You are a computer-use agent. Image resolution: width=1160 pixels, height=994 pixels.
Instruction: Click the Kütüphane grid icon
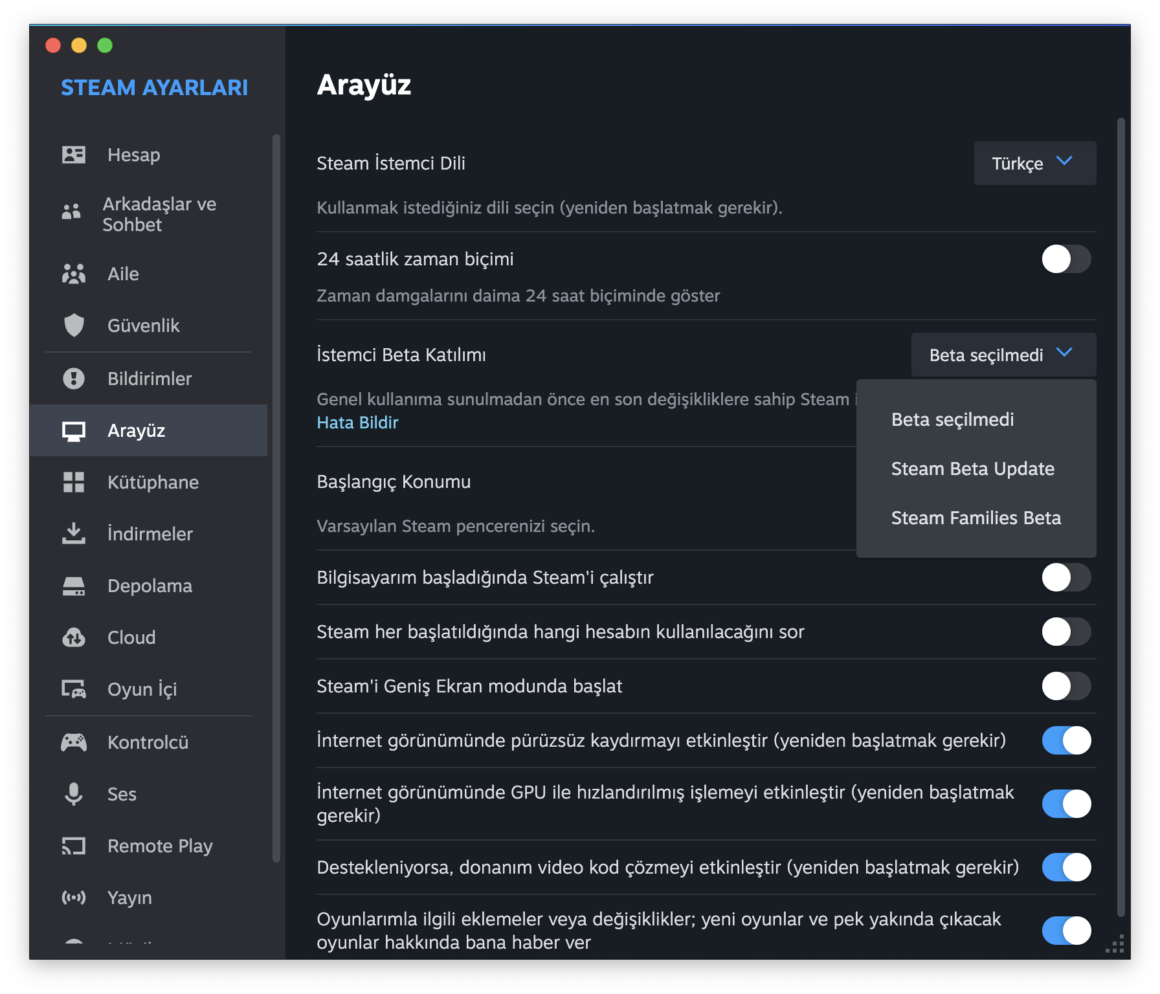(73, 482)
